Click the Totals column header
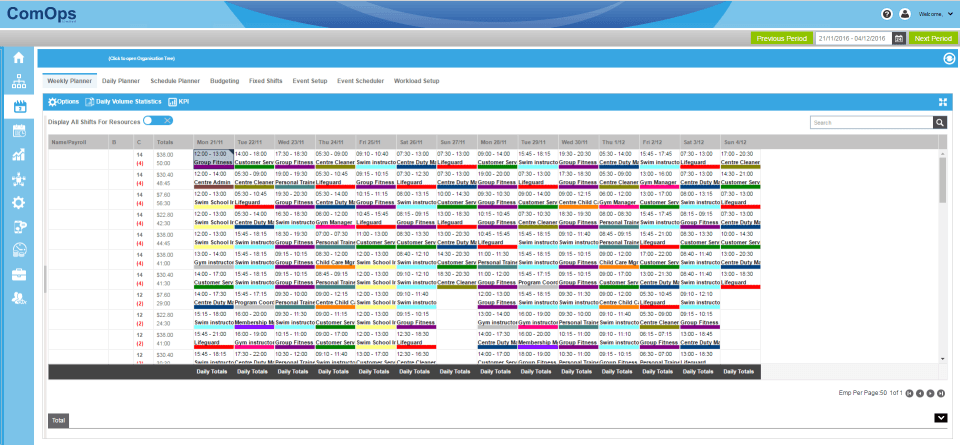Viewport: 960px width, 445px height. point(173,141)
